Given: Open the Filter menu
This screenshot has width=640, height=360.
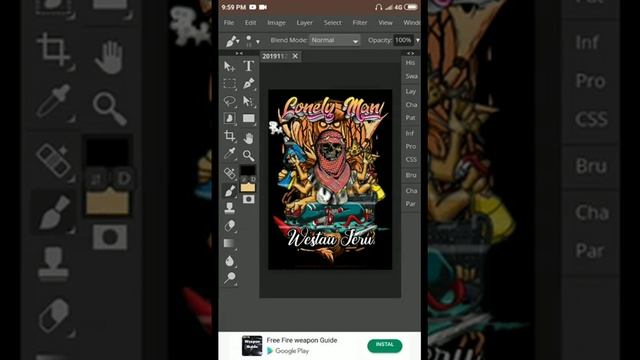Looking at the screenshot, I should coord(360,23).
